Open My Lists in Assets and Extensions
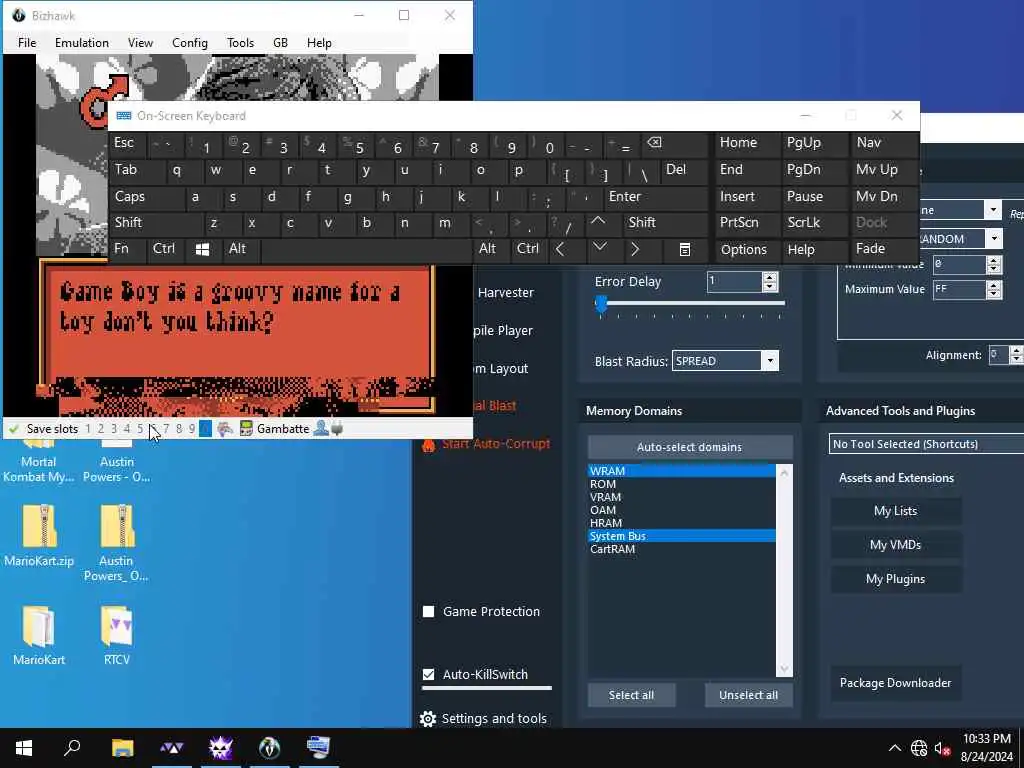1024x768 pixels. pos(895,511)
